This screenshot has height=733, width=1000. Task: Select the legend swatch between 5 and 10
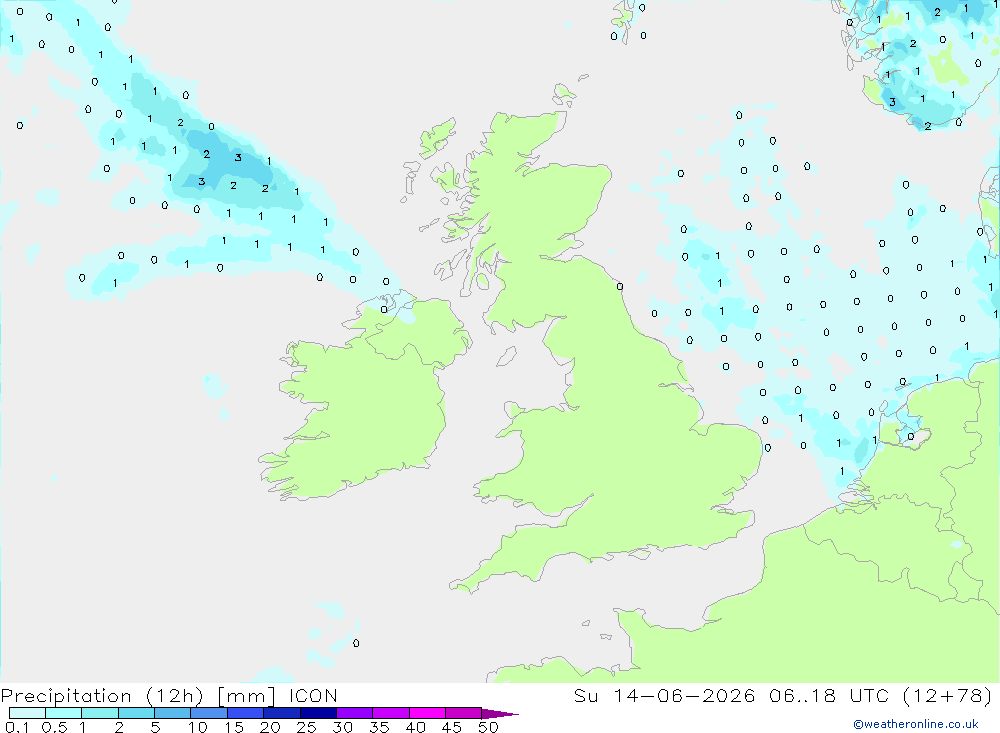click(173, 713)
